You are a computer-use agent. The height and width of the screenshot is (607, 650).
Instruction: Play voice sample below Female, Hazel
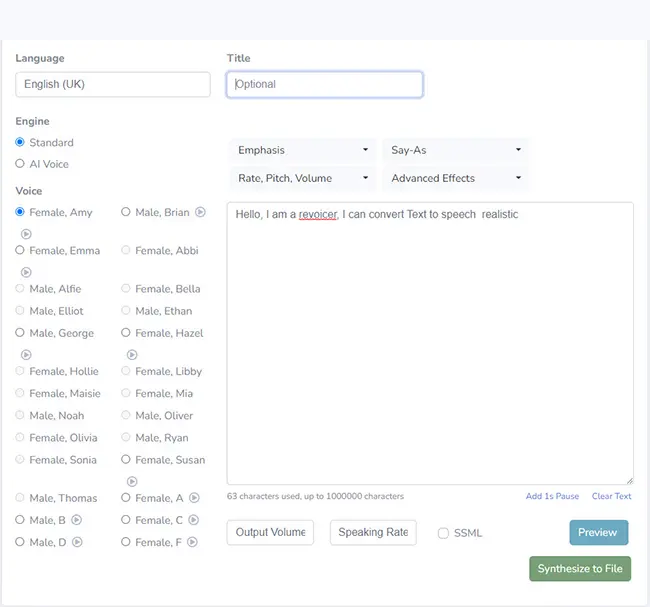pos(132,354)
